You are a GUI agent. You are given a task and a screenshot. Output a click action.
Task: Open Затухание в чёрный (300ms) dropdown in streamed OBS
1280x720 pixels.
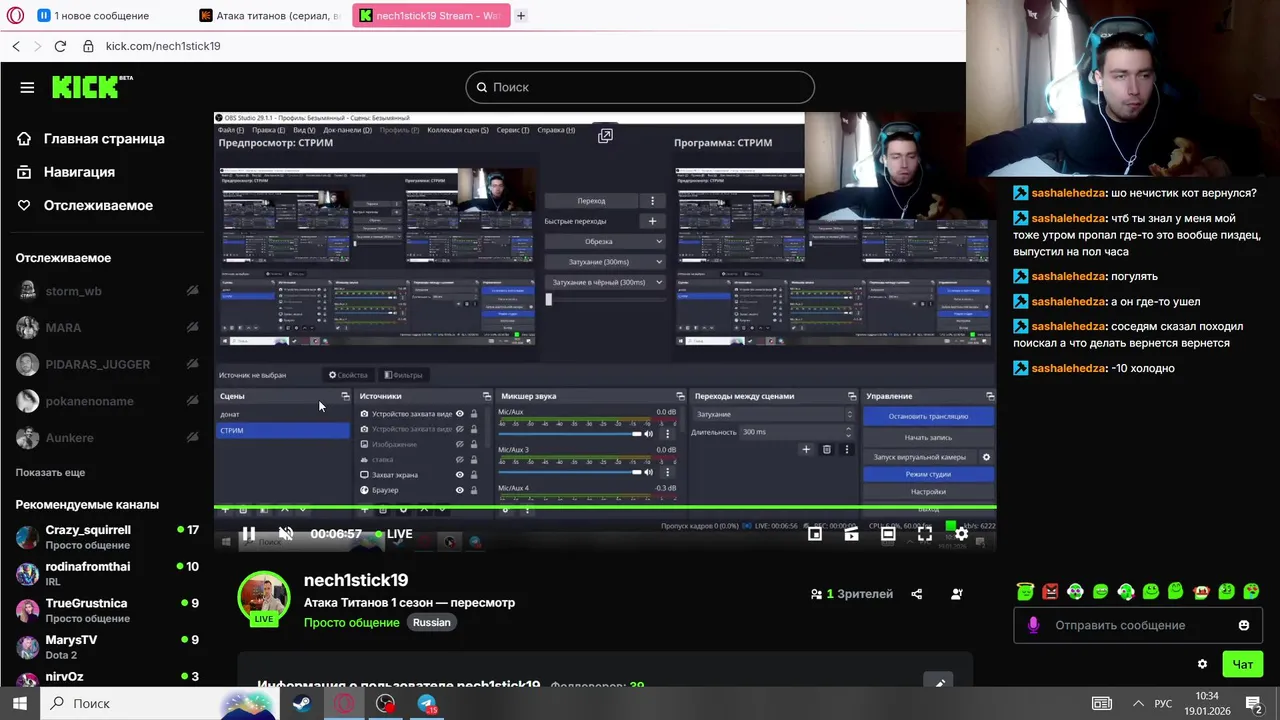point(604,282)
